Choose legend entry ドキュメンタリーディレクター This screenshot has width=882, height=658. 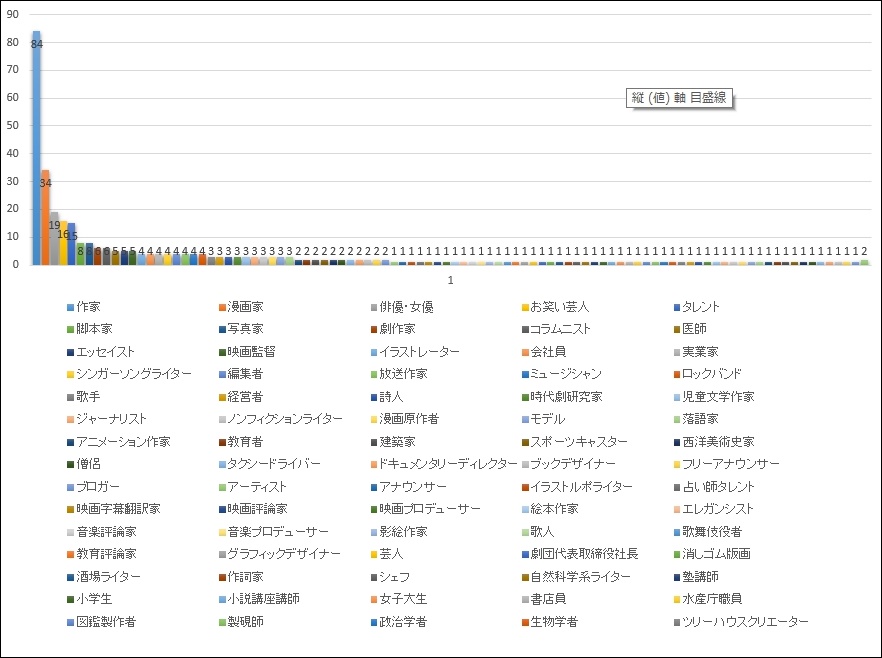(x=444, y=464)
